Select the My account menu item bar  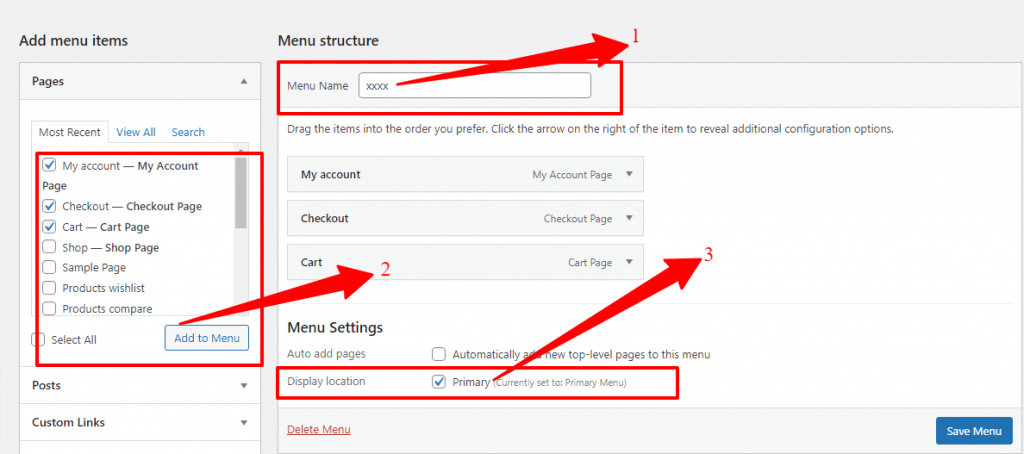point(466,174)
